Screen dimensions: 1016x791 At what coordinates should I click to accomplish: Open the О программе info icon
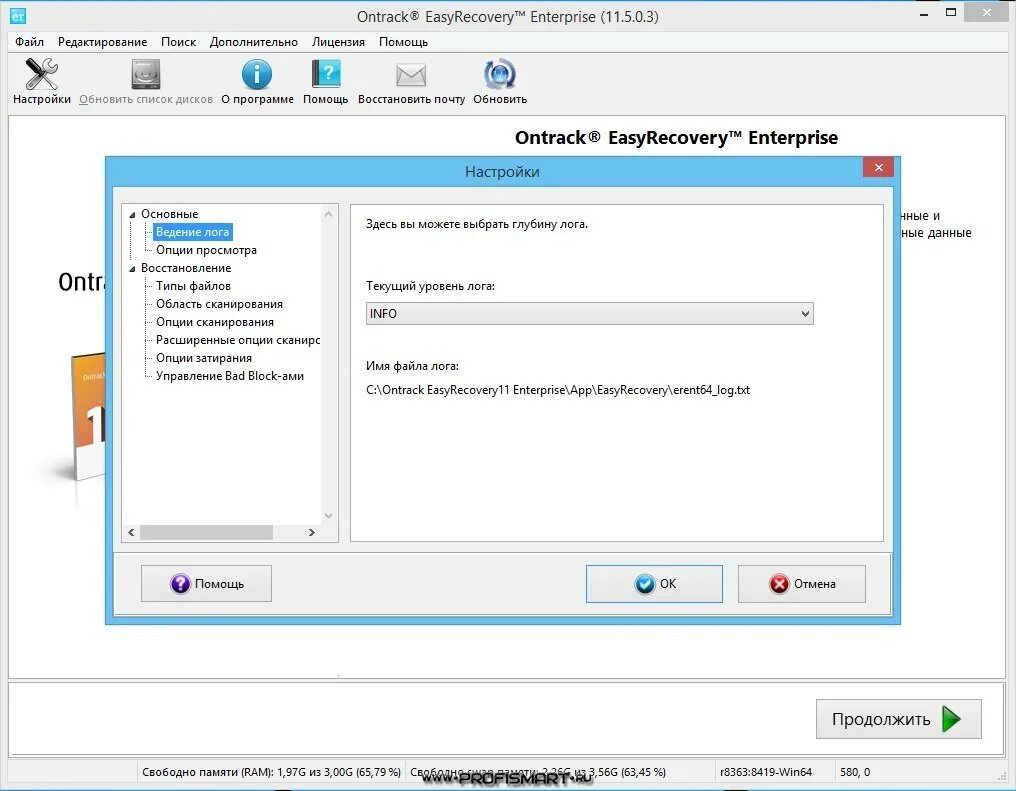click(x=257, y=74)
